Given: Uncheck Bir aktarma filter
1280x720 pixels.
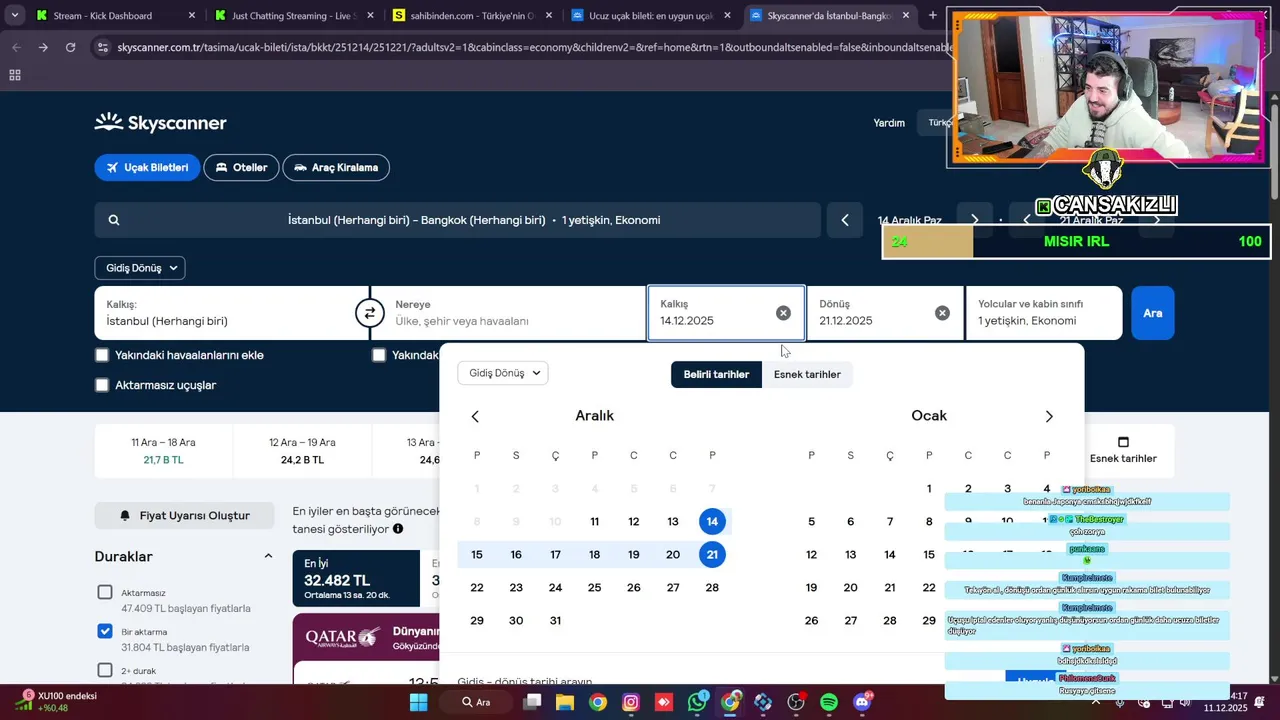Looking at the screenshot, I should 105,631.
